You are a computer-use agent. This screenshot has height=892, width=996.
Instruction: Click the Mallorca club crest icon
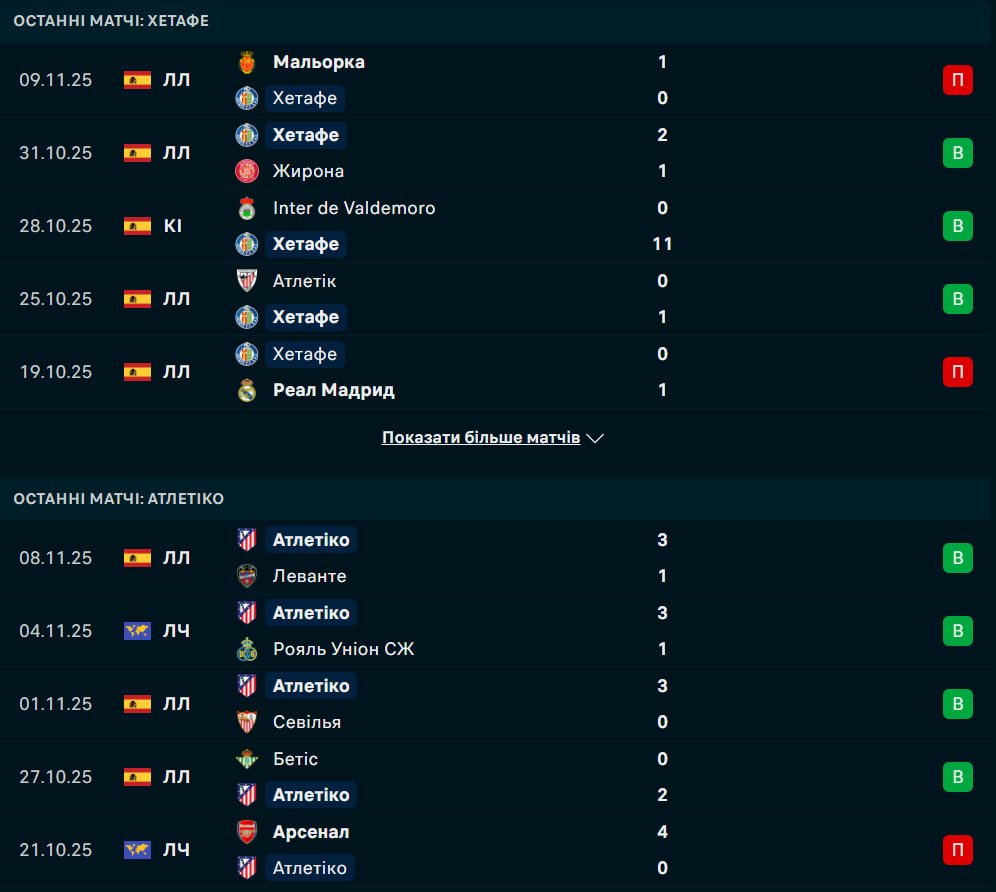(x=246, y=62)
